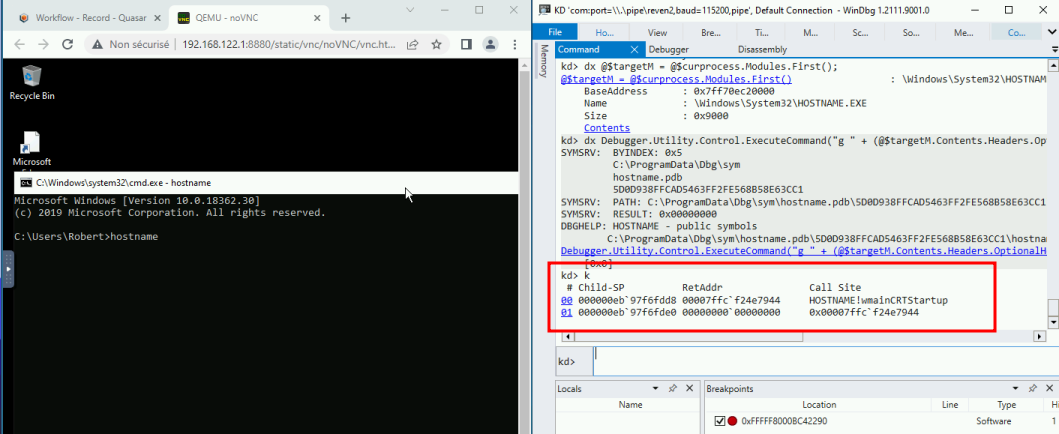
Task: Open the 'Bre...' ribbon tab
Action: [711, 32]
